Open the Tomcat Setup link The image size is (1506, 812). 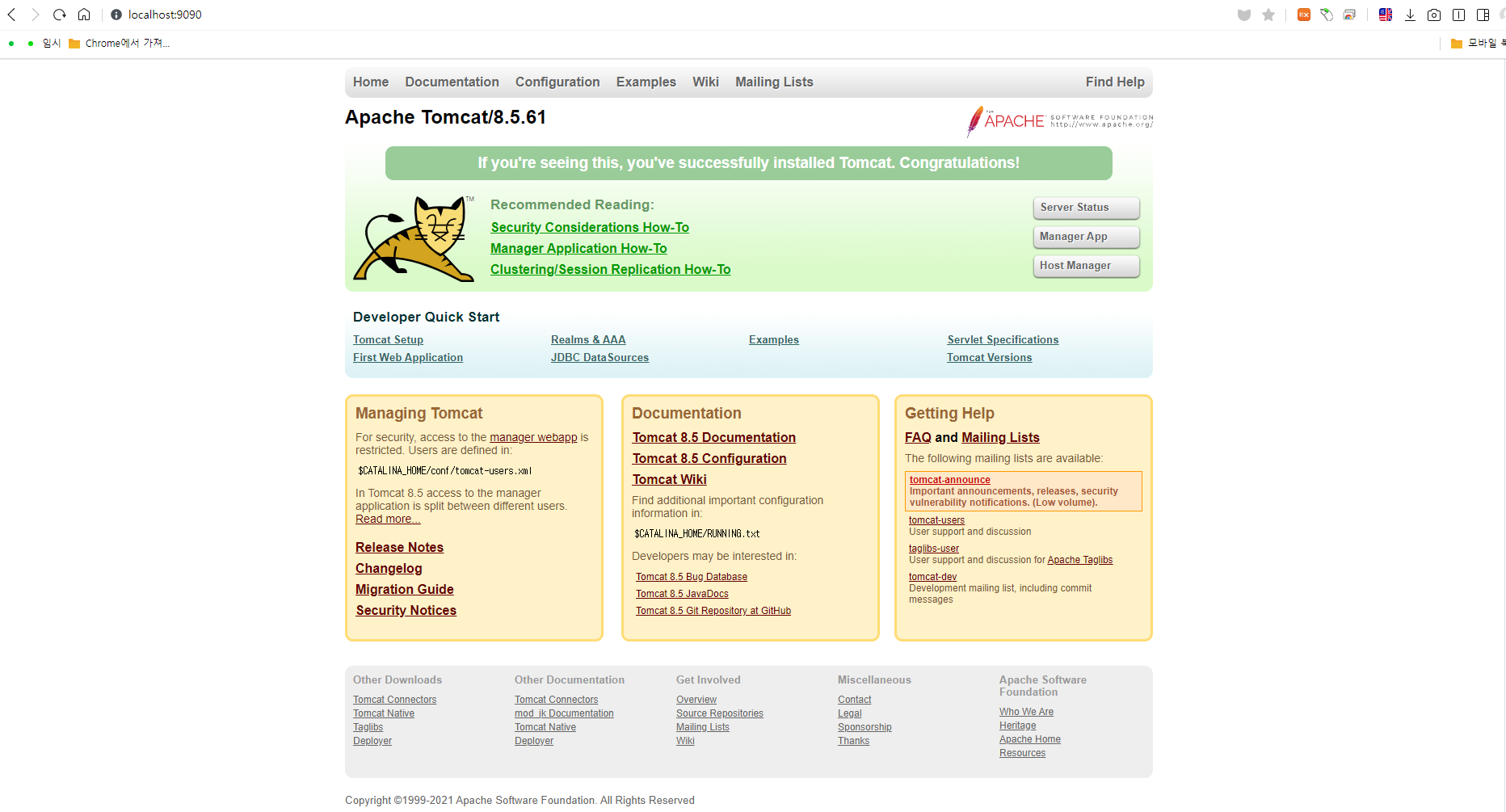pos(388,340)
